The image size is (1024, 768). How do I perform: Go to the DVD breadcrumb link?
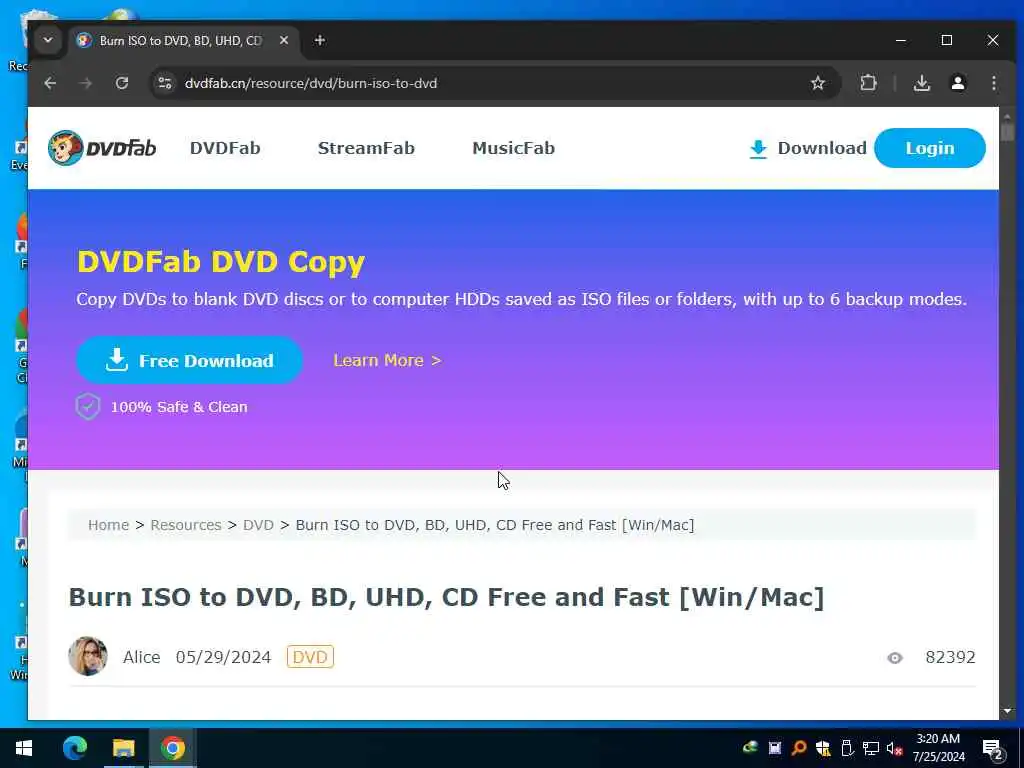(x=258, y=525)
